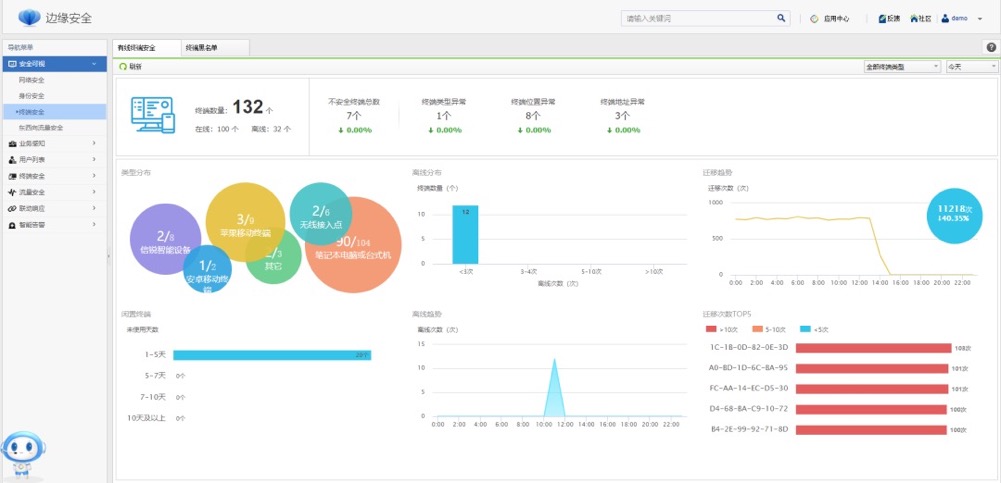Toggle the red >10次 legend item
Viewport: 1001px width, 483px height.
pyautogui.click(x=719, y=329)
